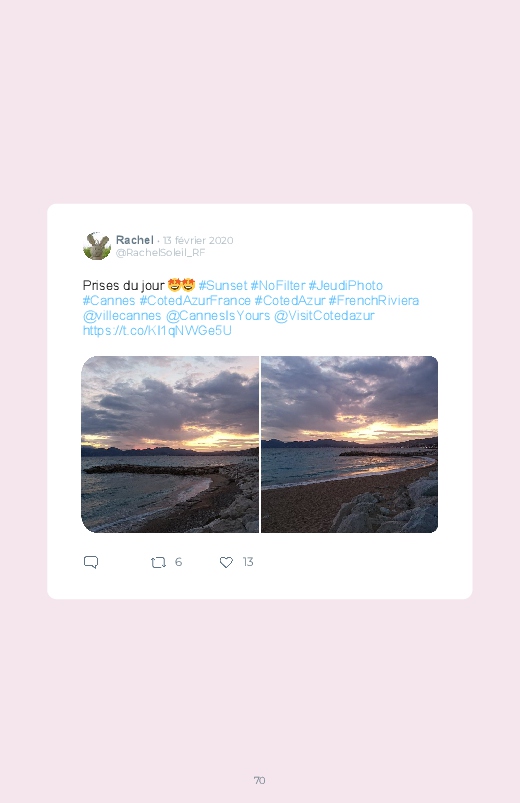Open the #CotedAzurFrance hashtag
Viewport: 520px width, 803px height.
[195, 301]
